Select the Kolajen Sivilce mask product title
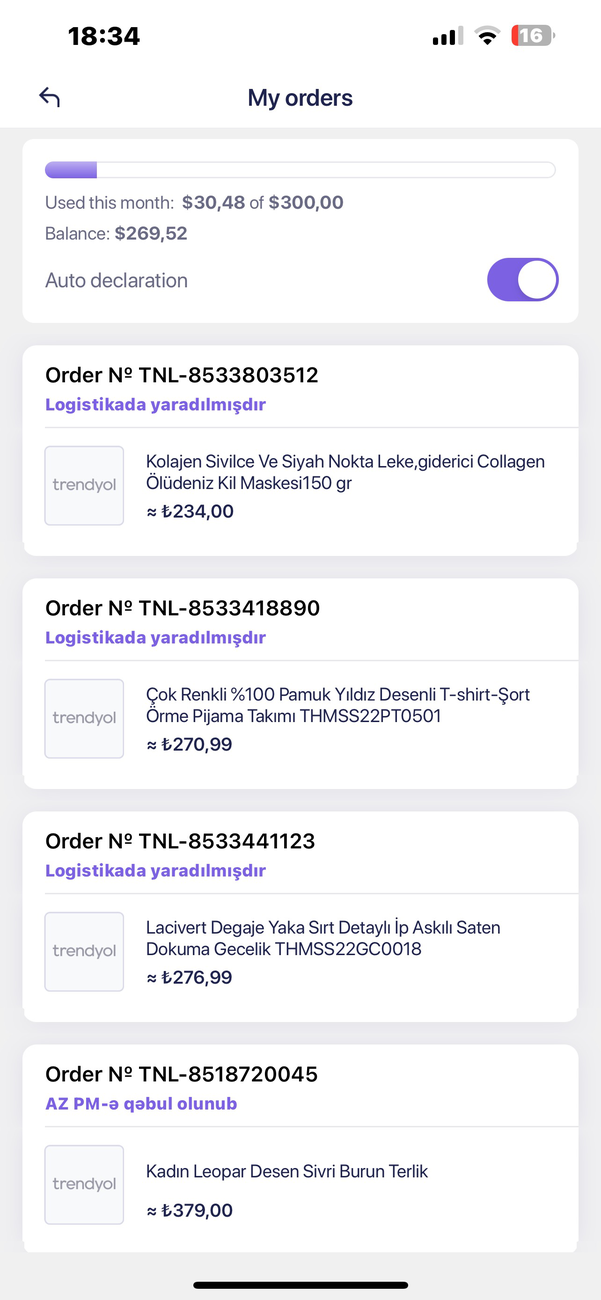This screenshot has width=601, height=1300. tap(346, 472)
